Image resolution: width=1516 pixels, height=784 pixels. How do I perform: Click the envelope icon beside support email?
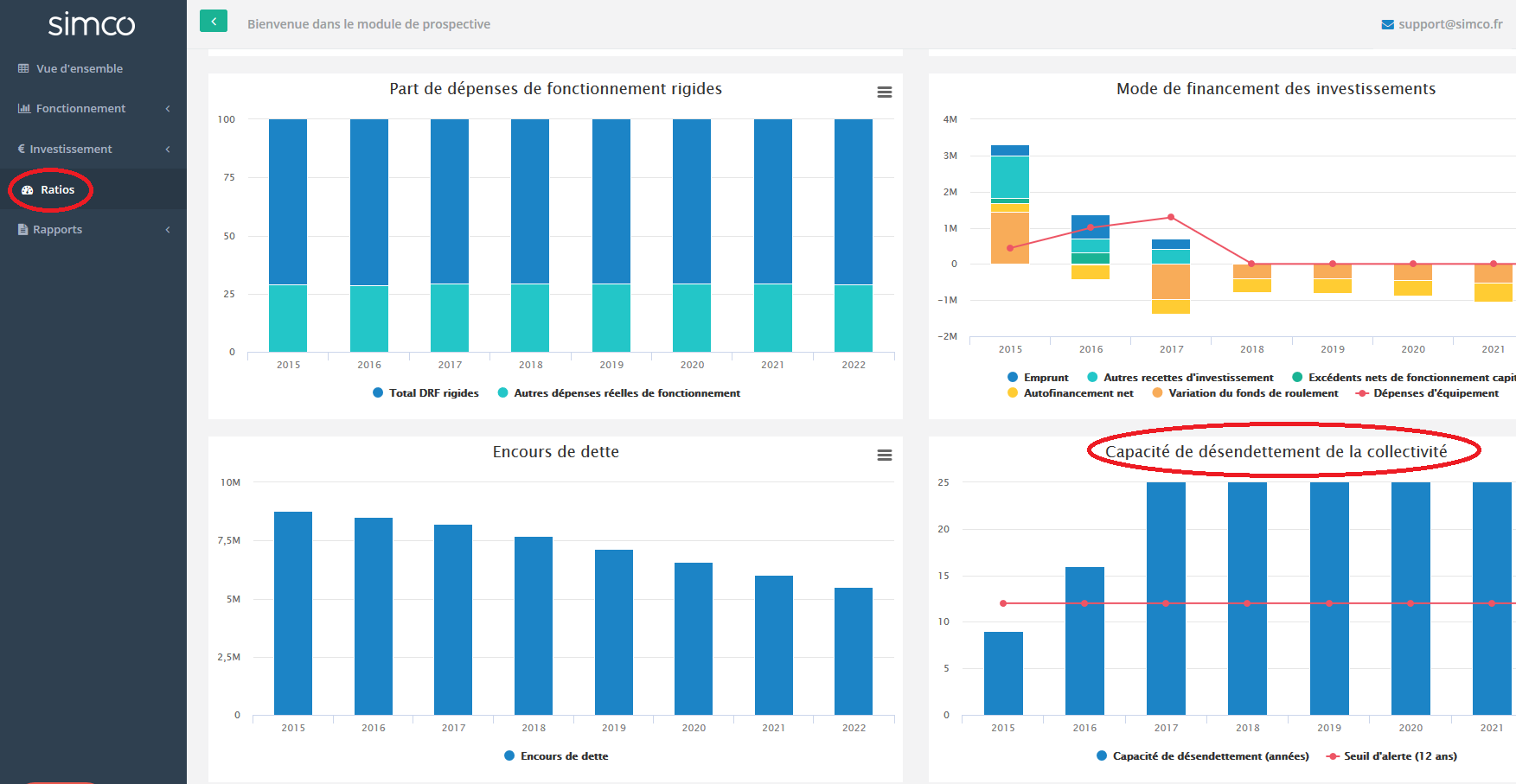1387,25
